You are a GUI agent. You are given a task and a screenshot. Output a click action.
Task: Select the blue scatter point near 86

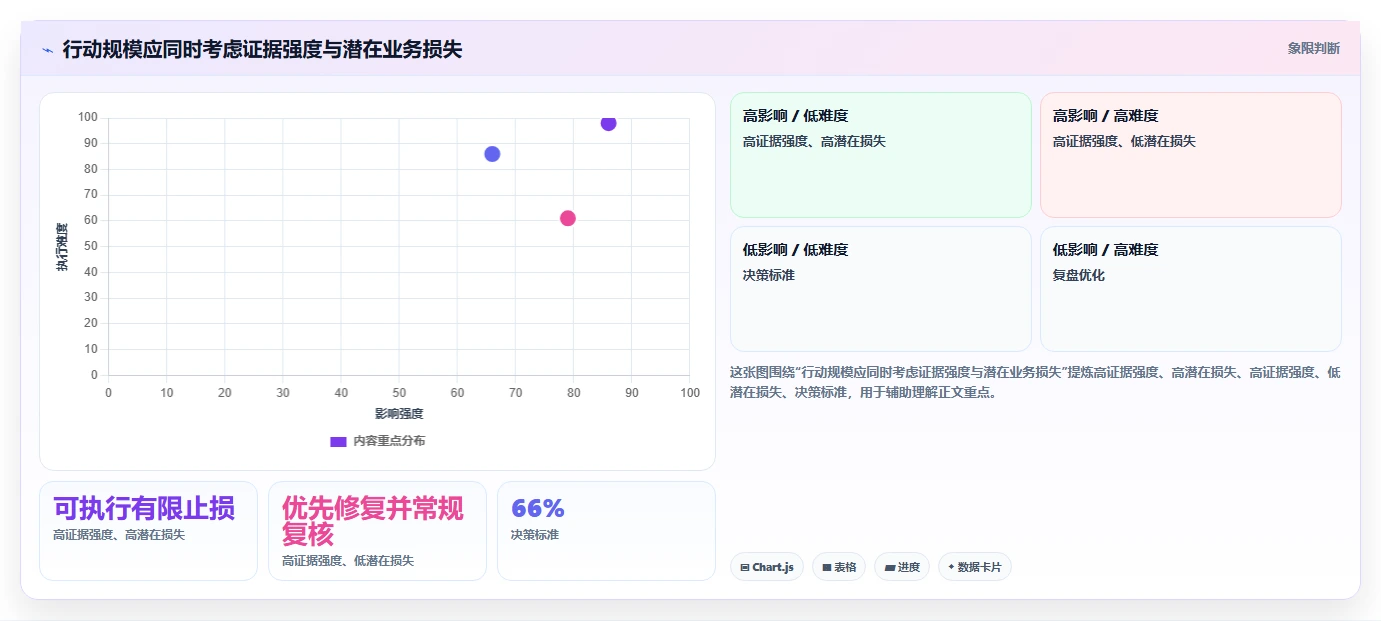click(492, 154)
